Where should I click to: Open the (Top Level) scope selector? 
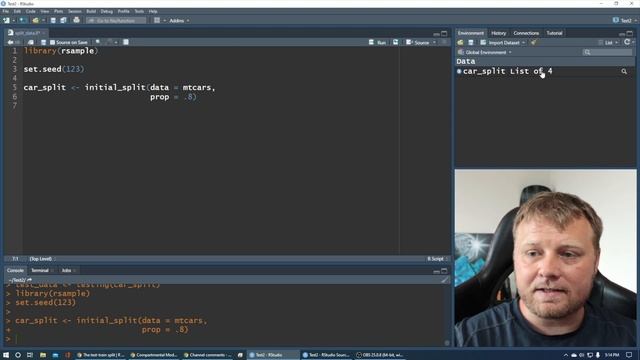[42, 259]
